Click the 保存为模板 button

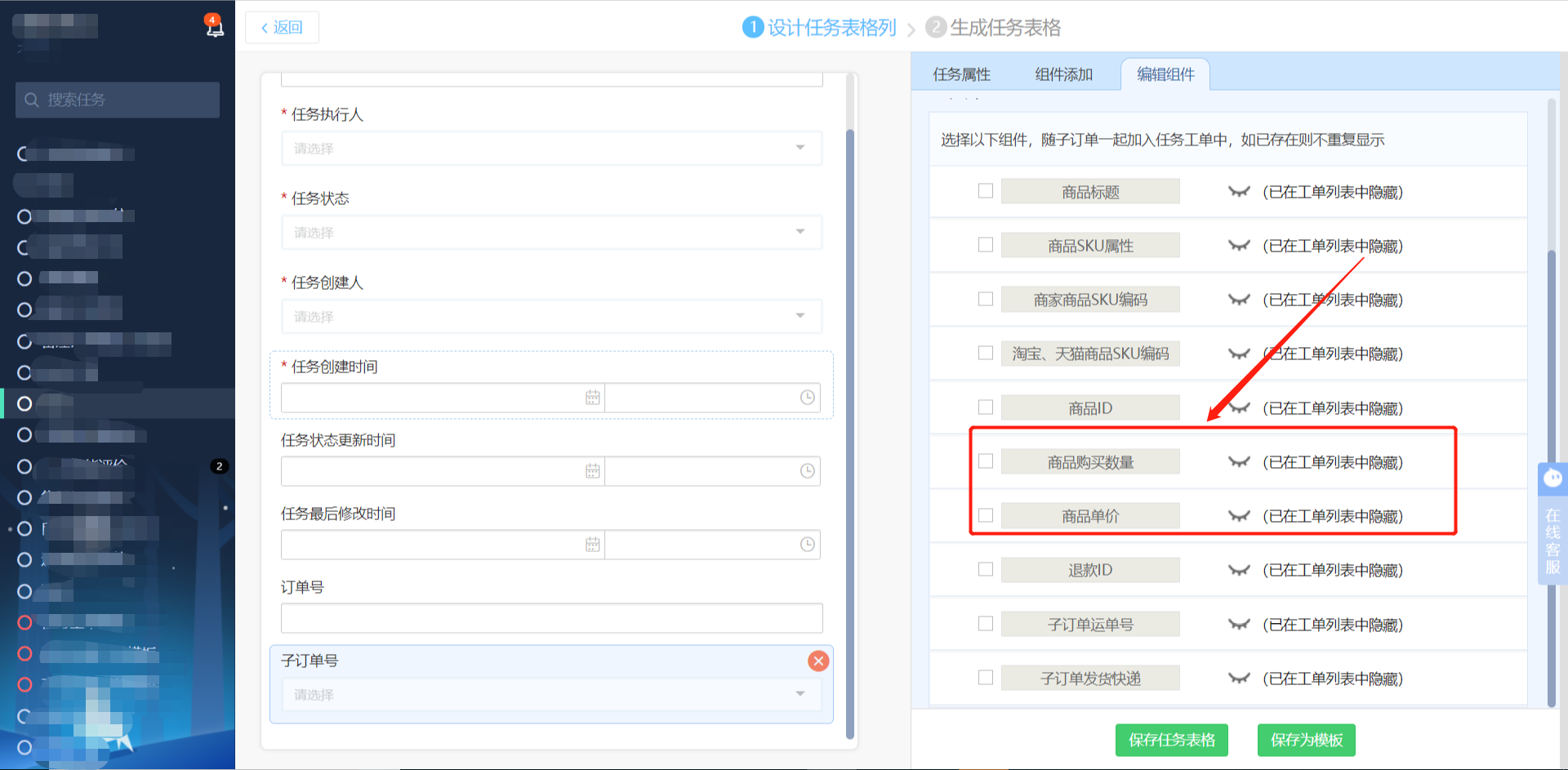[1306, 740]
